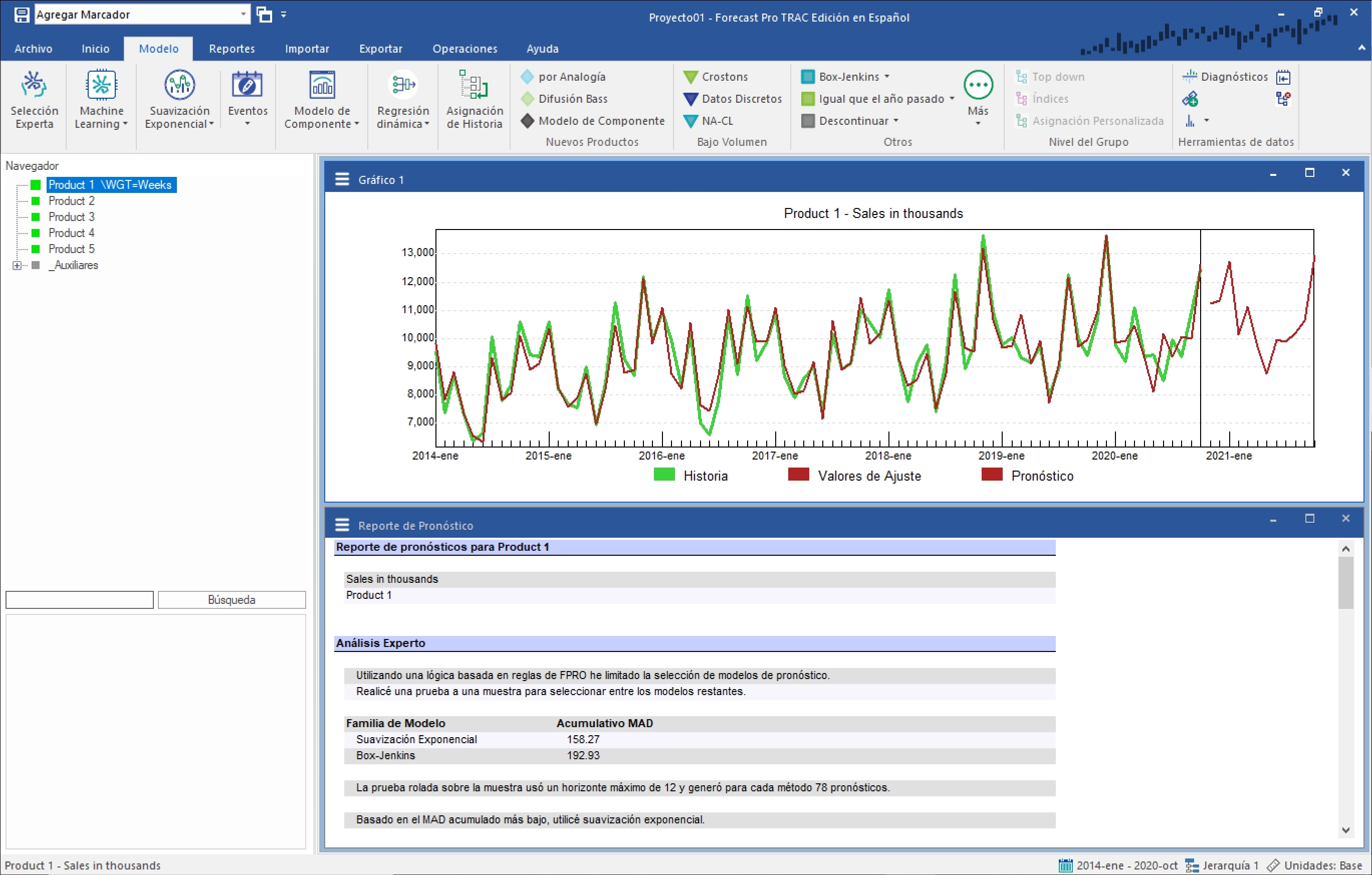Open the Machine Learning model tool
Image resolution: width=1372 pixels, height=875 pixels.
101,86
